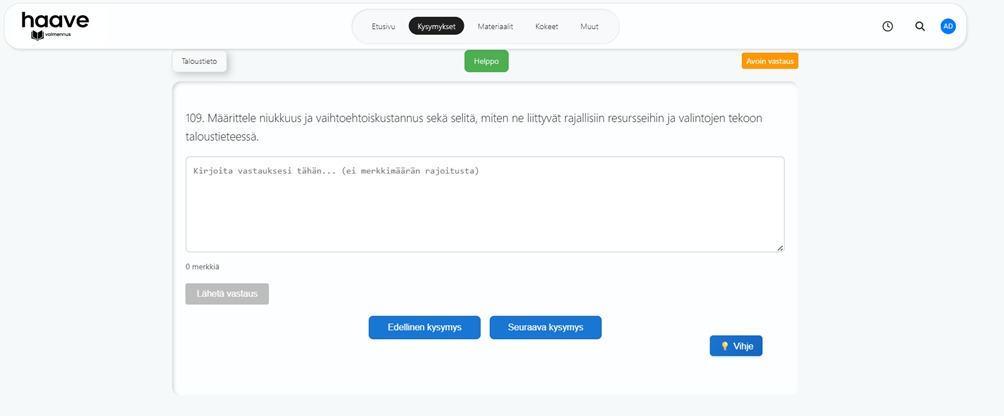The height and width of the screenshot is (416, 1004).
Task: Switch to the Kokeet tab
Action: (x=547, y=26)
